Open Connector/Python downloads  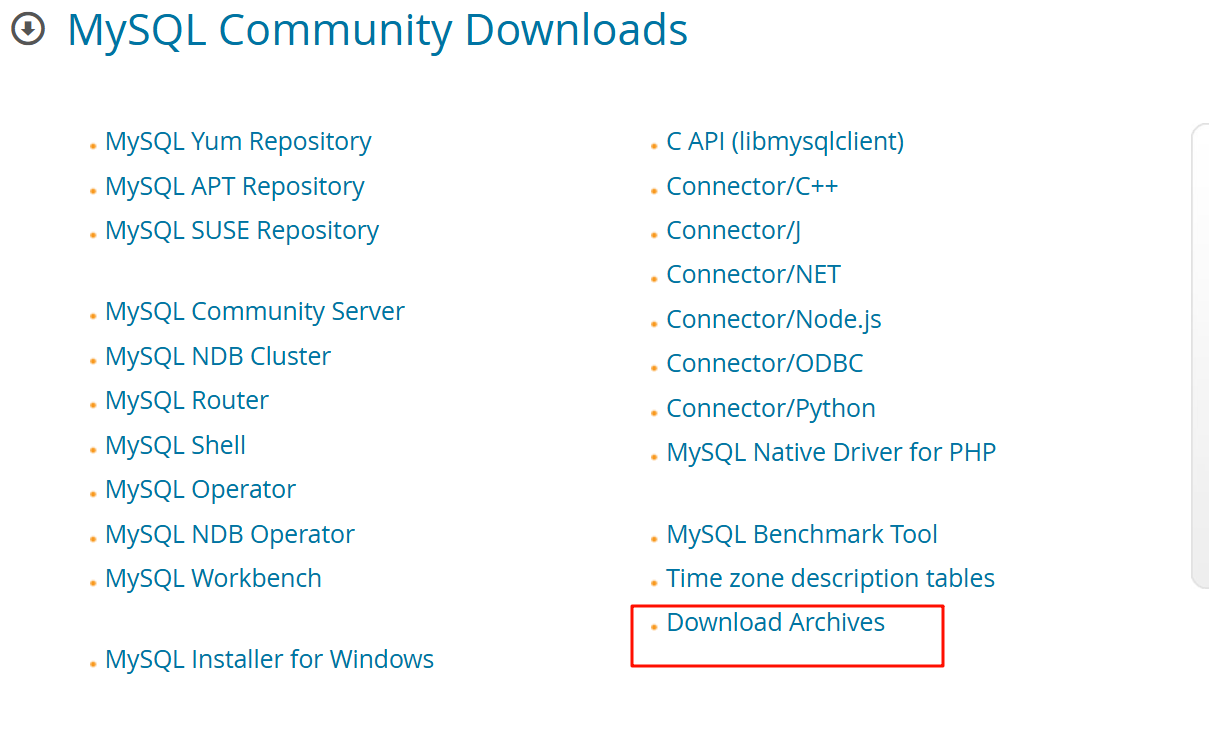(x=771, y=409)
